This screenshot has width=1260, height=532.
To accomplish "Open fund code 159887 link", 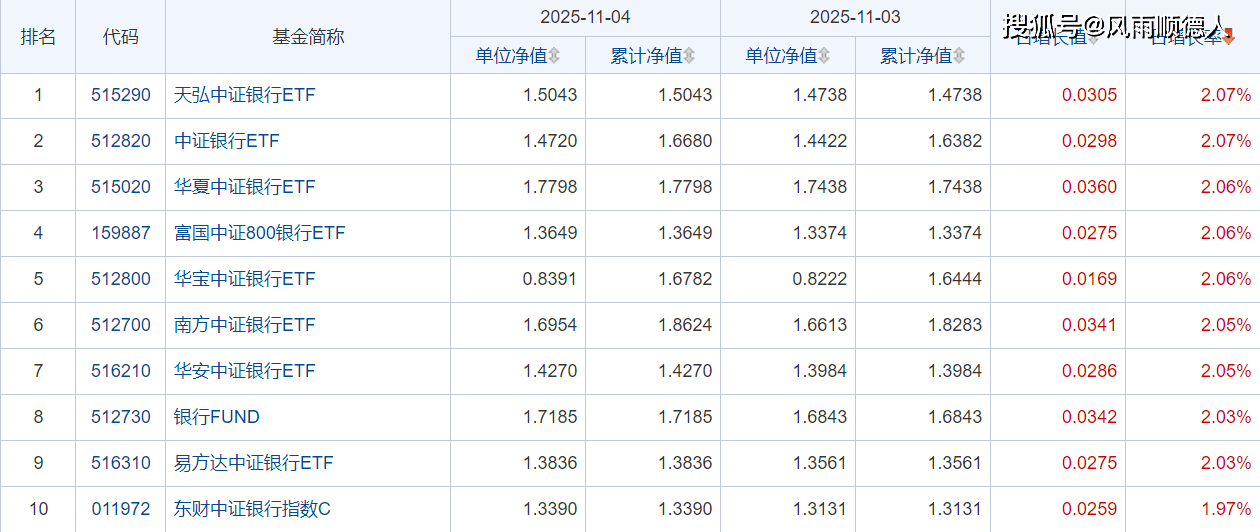I will [x=120, y=233].
